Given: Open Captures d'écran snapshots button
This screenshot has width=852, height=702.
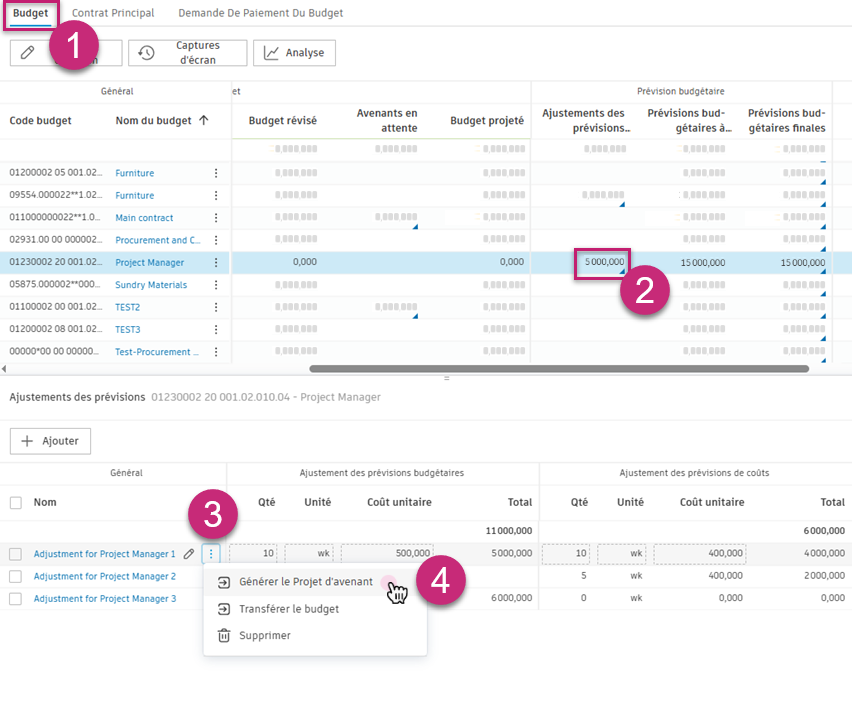Looking at the screenshot, I should (x=187, y=53).
